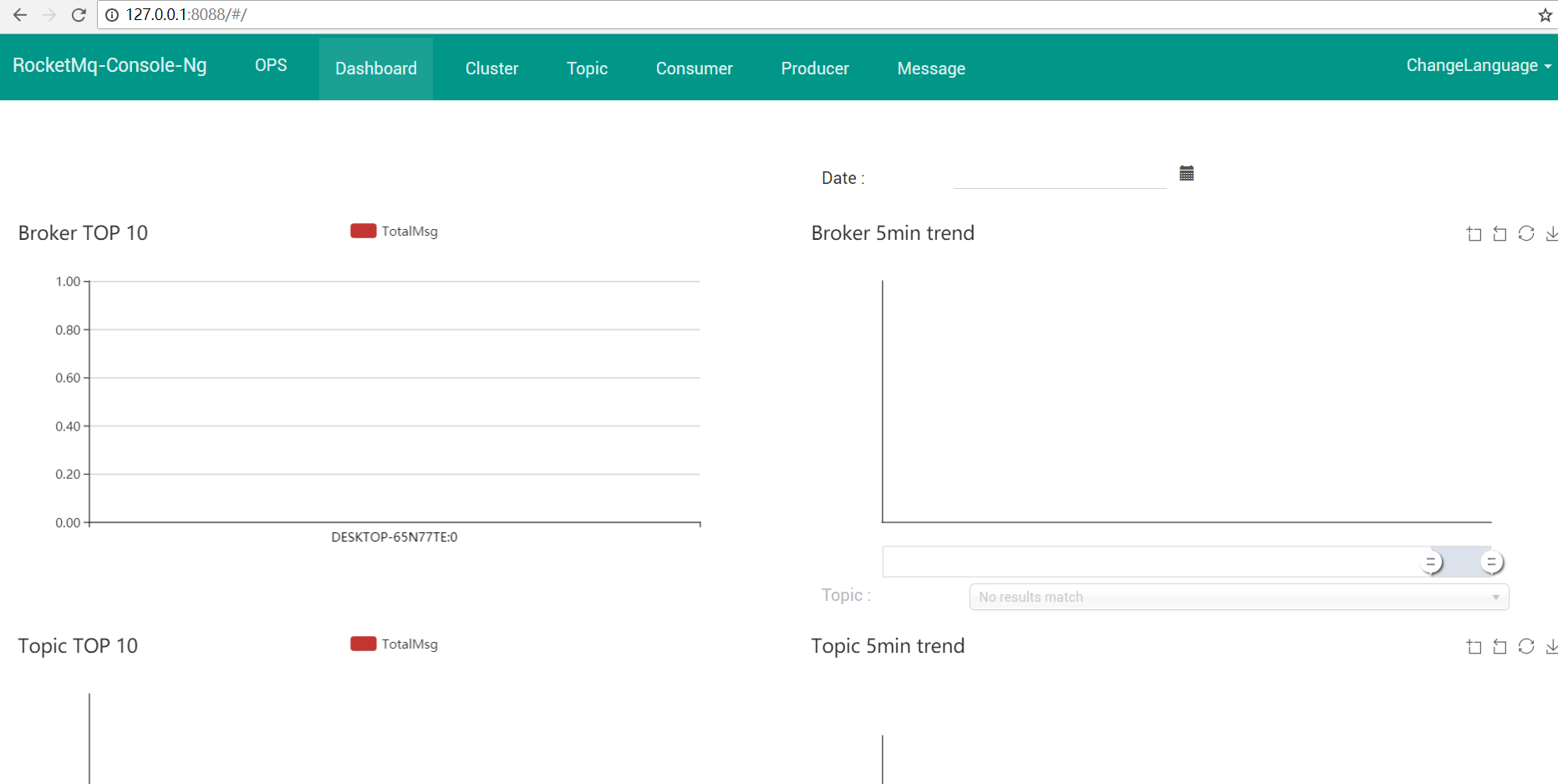The height and width of the screenshot is (784, 1558).
Task: Restore the Topic 5min trend chart
Action: point(1525,647)
